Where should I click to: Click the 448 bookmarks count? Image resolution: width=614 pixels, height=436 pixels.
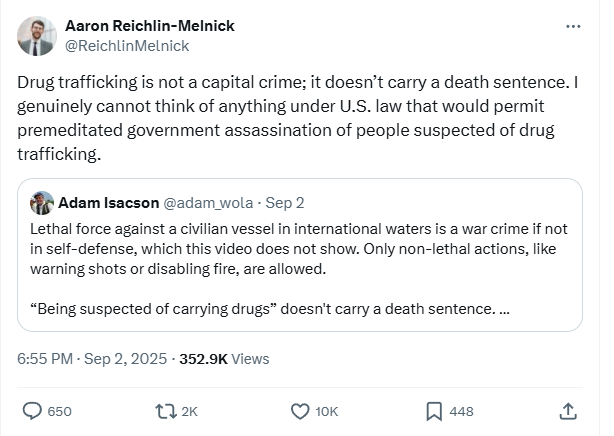tap(461, 411)
